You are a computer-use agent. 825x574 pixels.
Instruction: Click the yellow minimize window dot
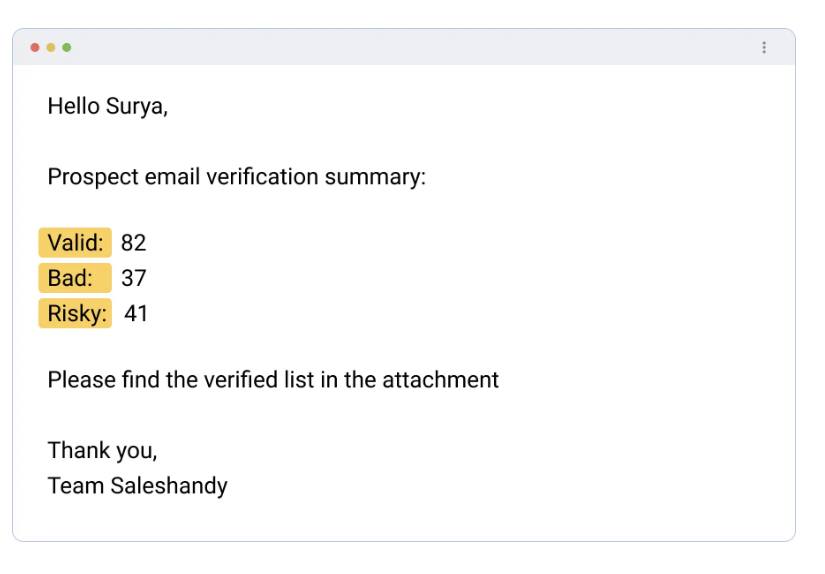tap(51, 47)
